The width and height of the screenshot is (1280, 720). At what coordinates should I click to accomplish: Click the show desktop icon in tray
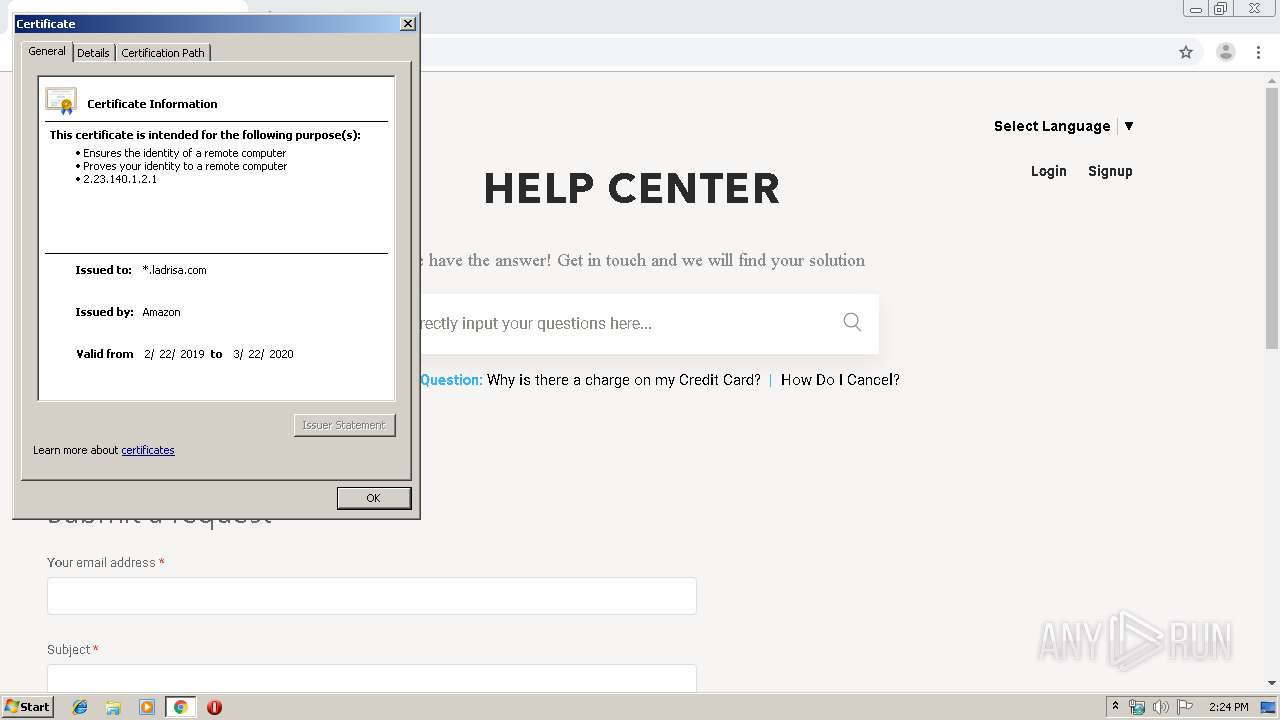click(x=1269, y=707)
